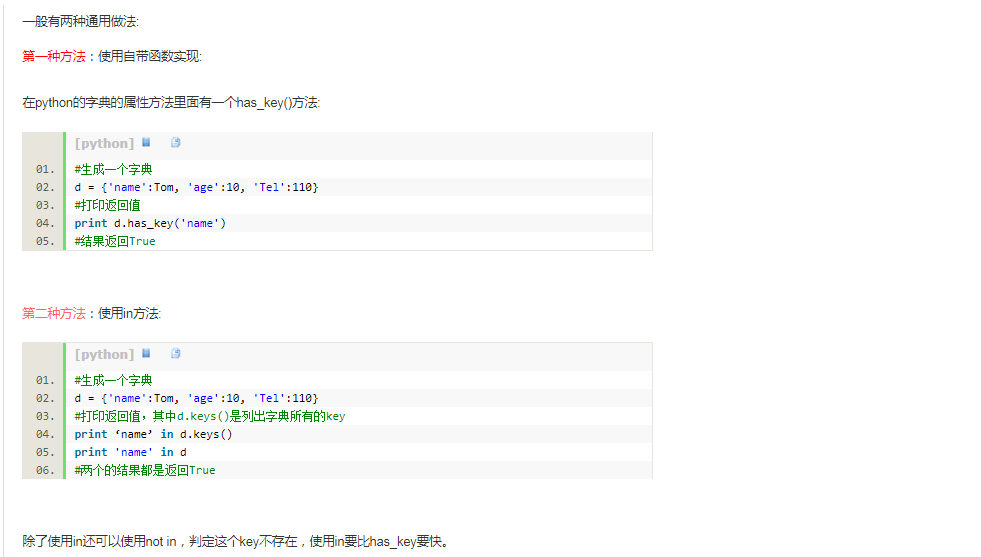Image resolution: width=981 pixels, height=557 pixels.
Task: Click dictionary definition line in first code block
Action: coord(196,187)
